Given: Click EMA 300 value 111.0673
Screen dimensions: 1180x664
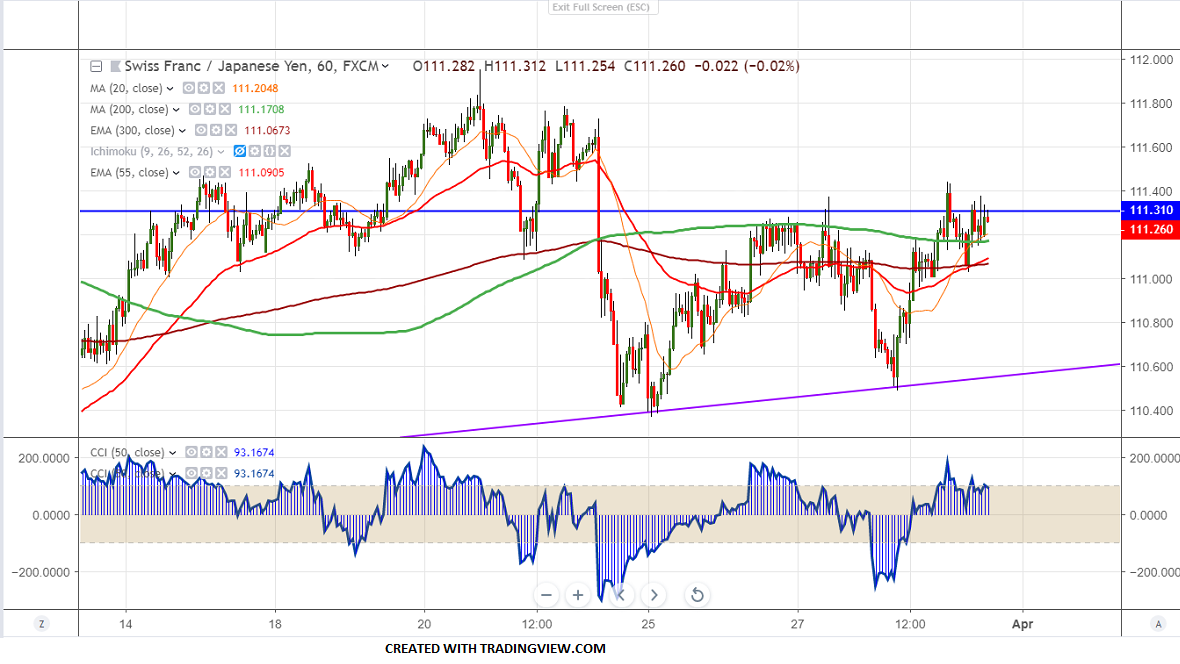Looking at the screenshot, I should point(267,130).
